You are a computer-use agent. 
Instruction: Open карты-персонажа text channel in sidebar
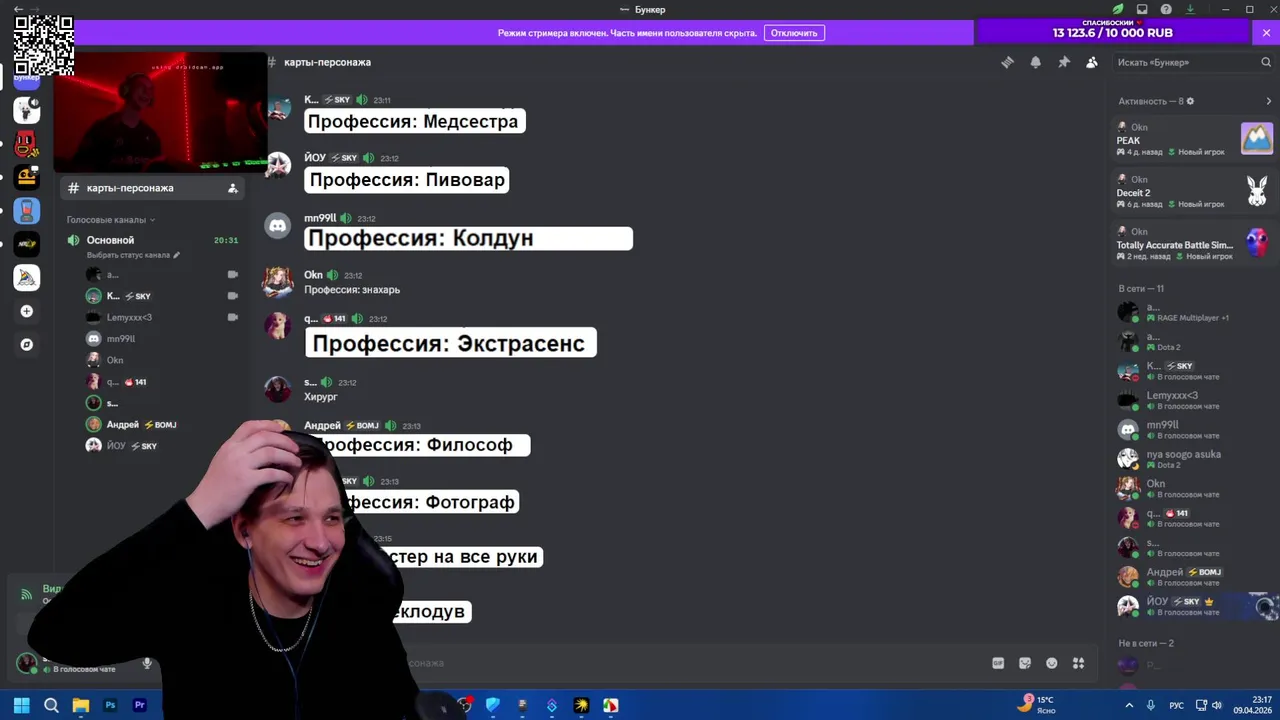click(152, 188)
